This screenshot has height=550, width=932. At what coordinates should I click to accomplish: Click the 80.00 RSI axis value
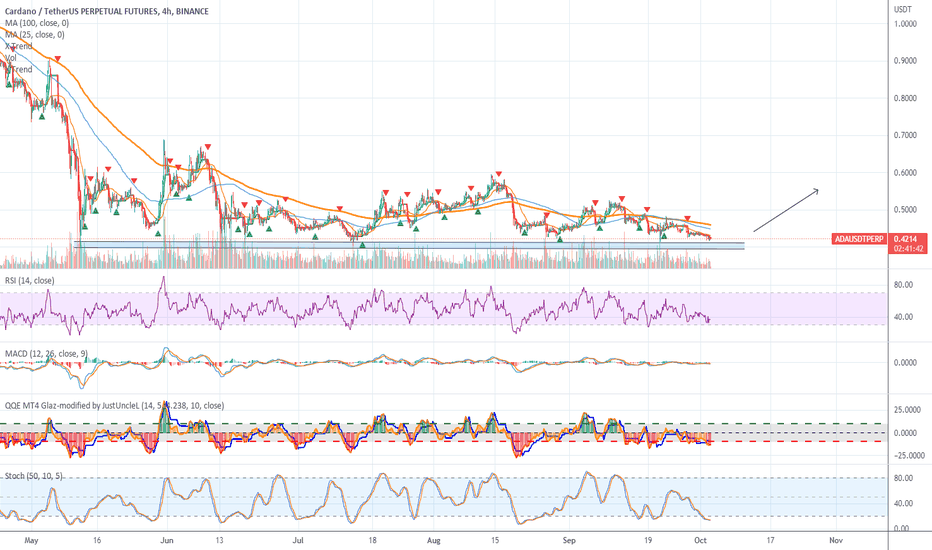pyautogui.click(x=903, y=285)
